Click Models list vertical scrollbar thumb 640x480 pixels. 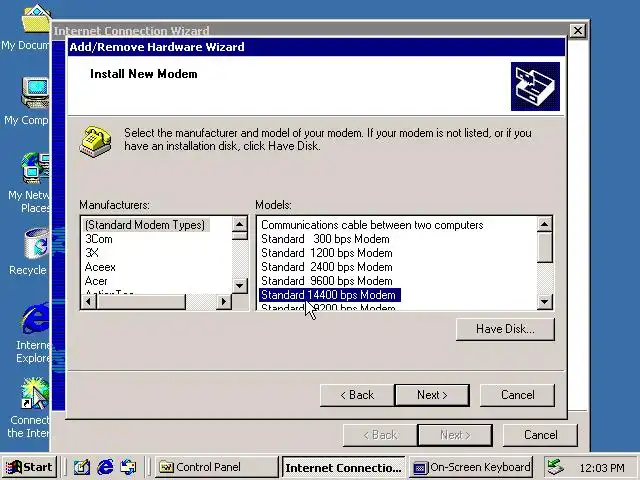545,247
